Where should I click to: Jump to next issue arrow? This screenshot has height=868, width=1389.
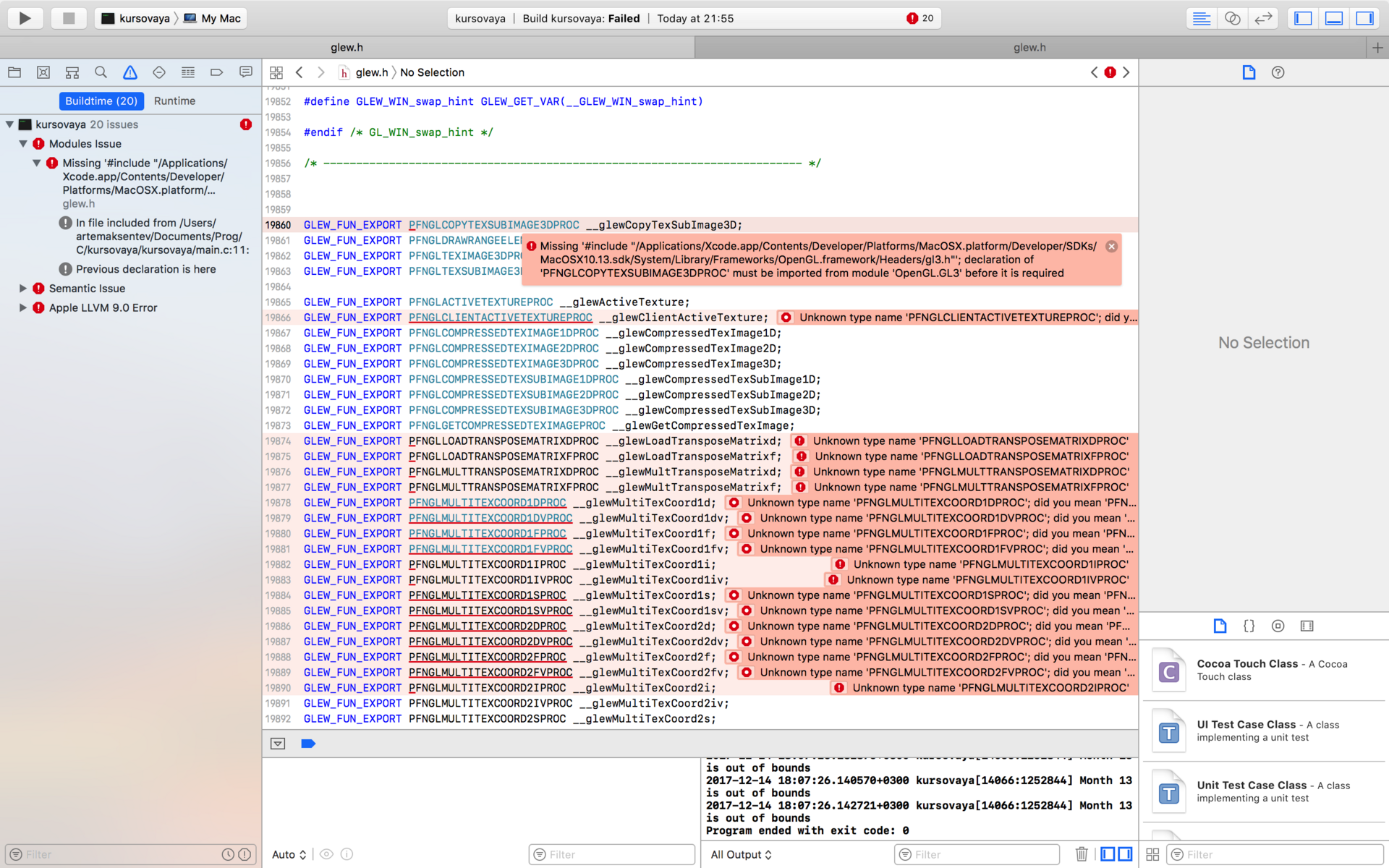(x=1126, y=72)
